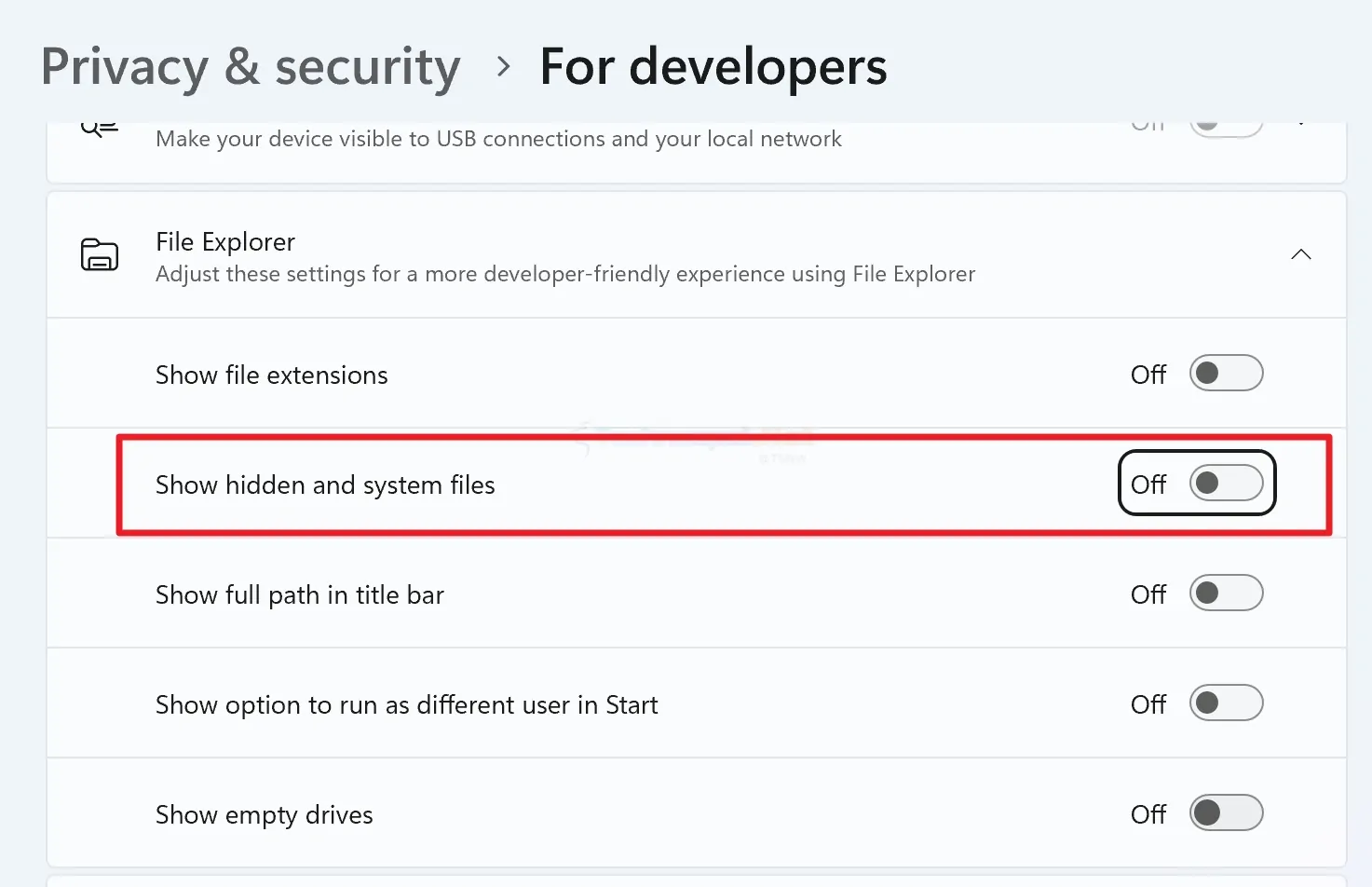Click the Off label beside Show empty drives
This screenshot has width=1372, height=887.
(1148, 814)
